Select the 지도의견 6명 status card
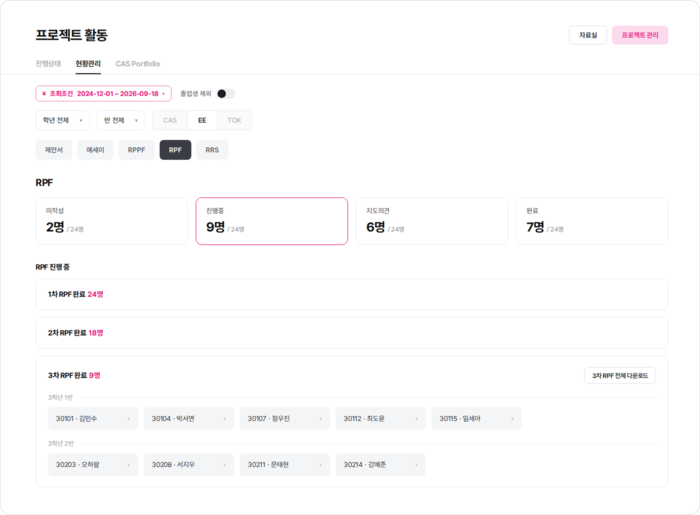 (x=432, y=221)
